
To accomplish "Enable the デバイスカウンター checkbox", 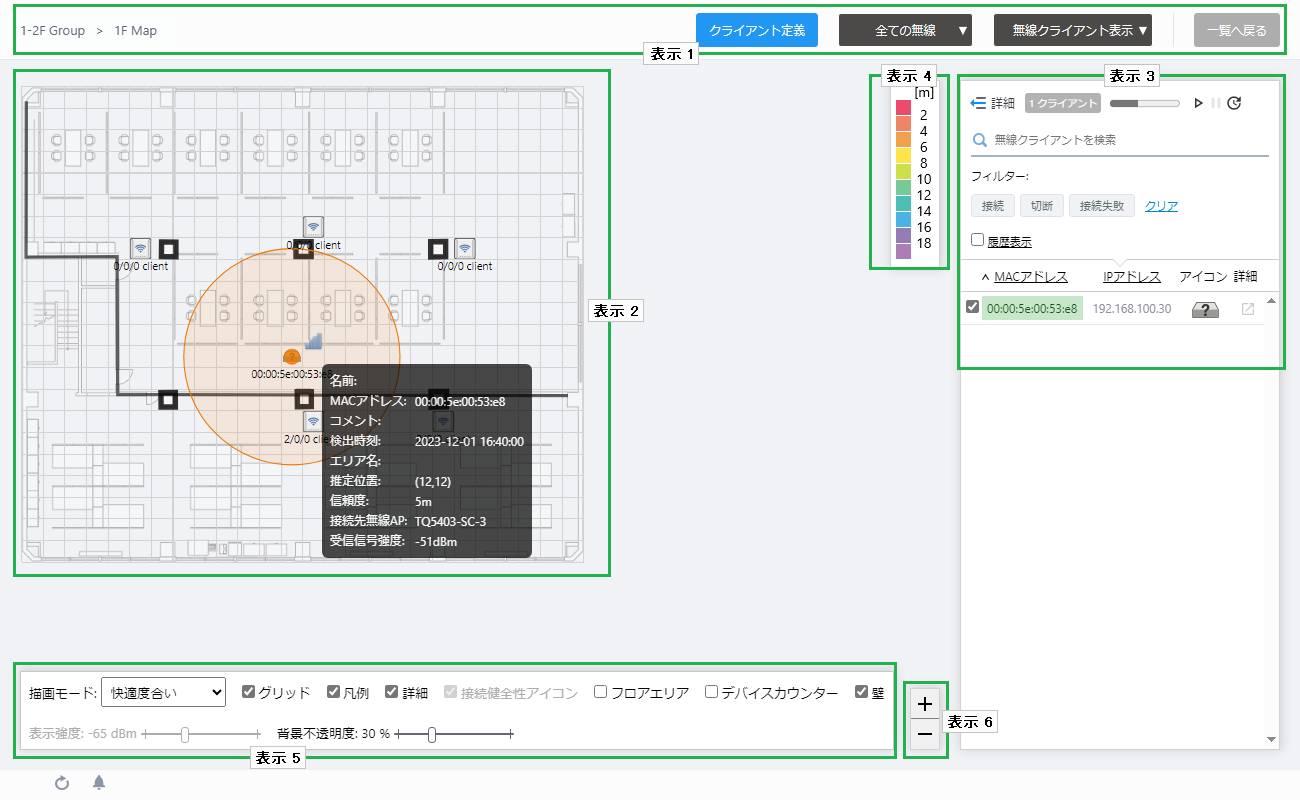I will coord(711,691).
